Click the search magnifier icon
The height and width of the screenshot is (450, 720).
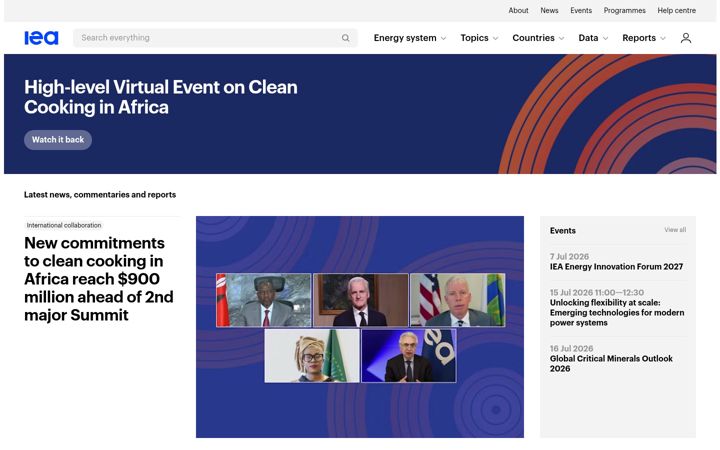click(345, 38)
